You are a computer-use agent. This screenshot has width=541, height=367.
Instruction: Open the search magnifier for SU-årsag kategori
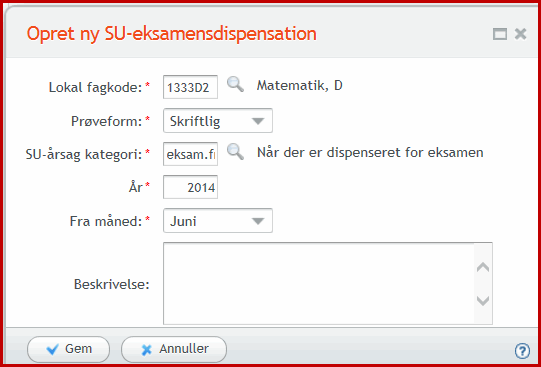tap(235, 152)
